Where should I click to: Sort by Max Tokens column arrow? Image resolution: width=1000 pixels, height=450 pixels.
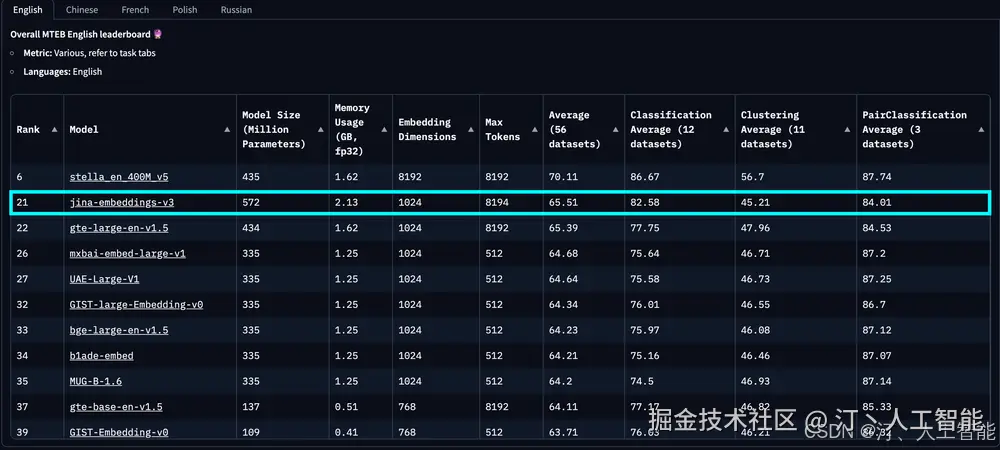[x=534, y=129]
